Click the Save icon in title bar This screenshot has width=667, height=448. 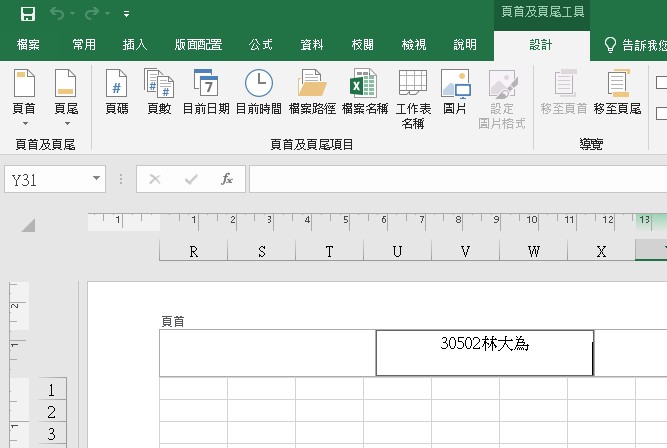click(x=27, y=14)
